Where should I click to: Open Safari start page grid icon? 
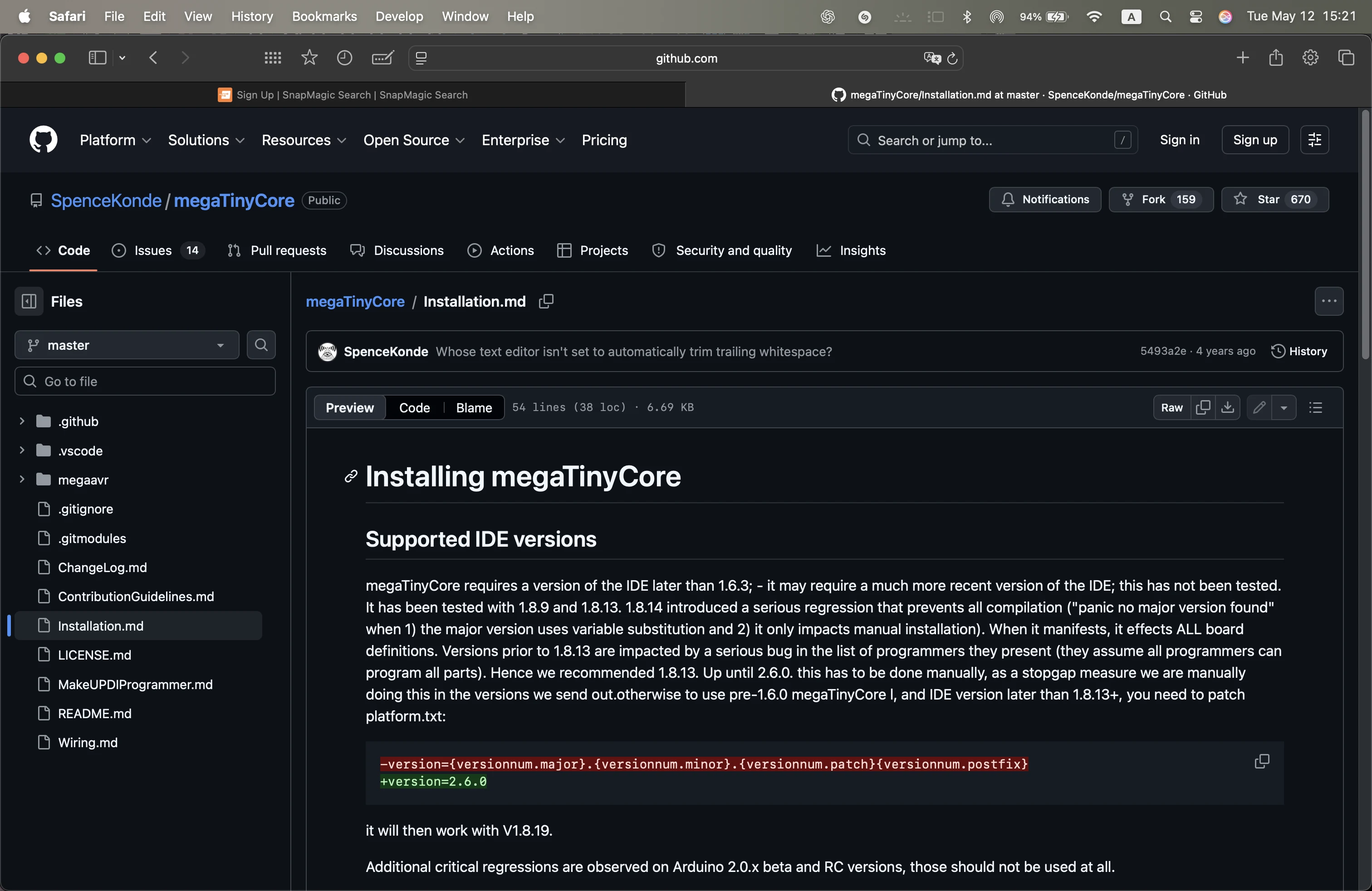pos(273,58)
